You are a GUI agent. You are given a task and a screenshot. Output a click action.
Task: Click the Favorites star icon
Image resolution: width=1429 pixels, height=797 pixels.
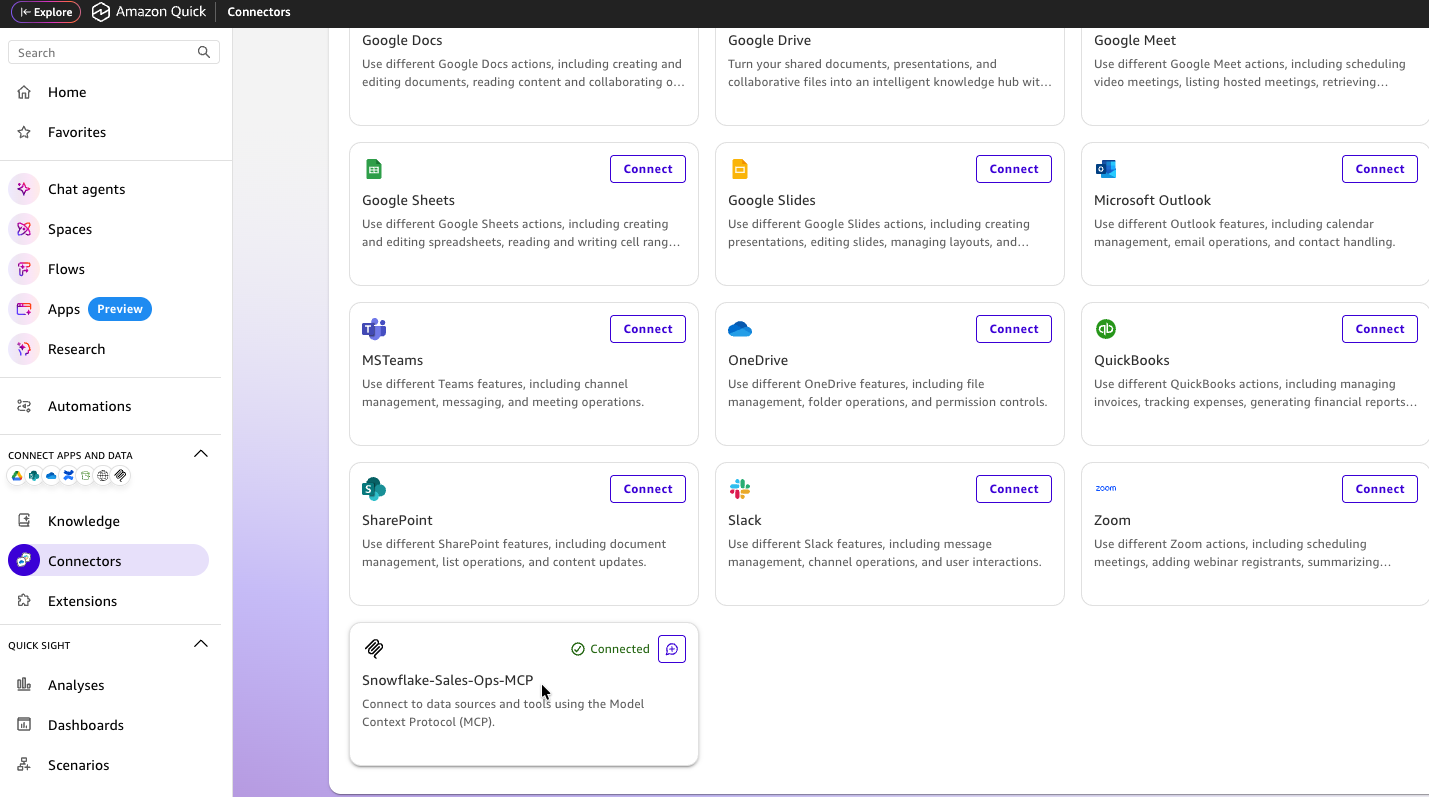click(24, 132)
